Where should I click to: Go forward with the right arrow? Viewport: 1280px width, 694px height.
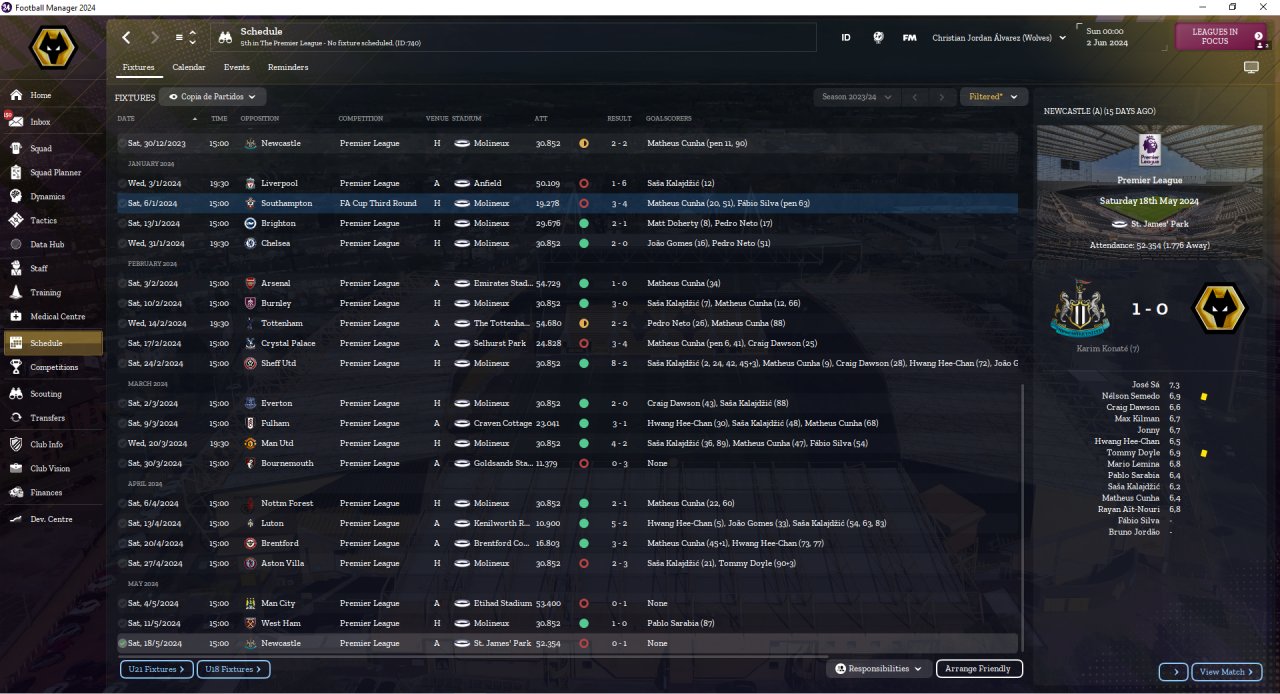[x=154, y=37]
